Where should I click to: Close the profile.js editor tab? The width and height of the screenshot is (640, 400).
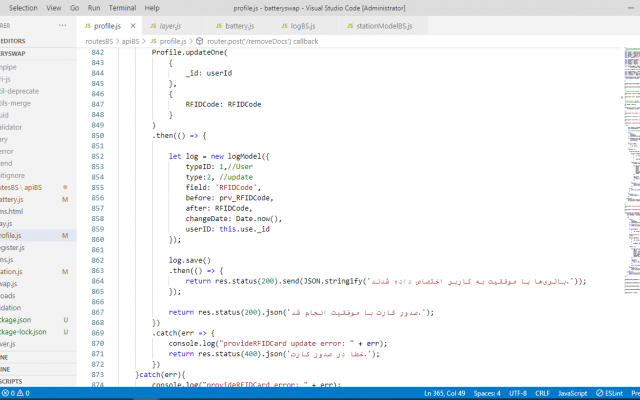point(133,26)
